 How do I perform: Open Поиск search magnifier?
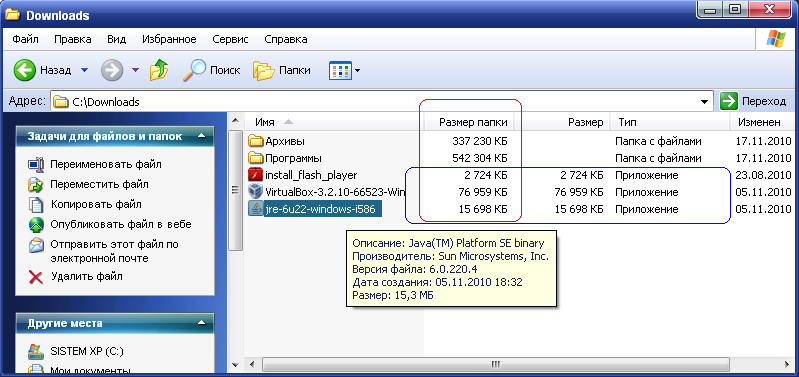tap(195, 70)
